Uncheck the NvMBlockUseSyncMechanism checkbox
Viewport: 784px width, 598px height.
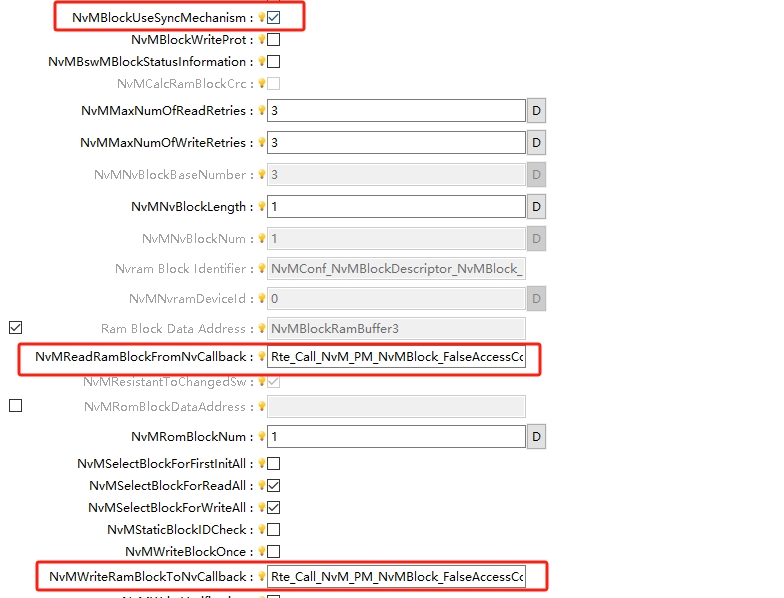(274, 17)
